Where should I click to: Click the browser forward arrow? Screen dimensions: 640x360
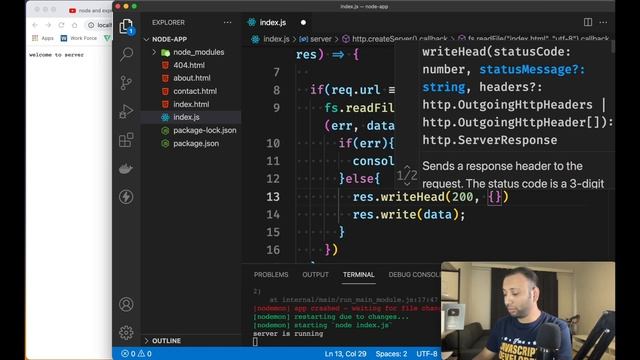[x=48, y=25]
